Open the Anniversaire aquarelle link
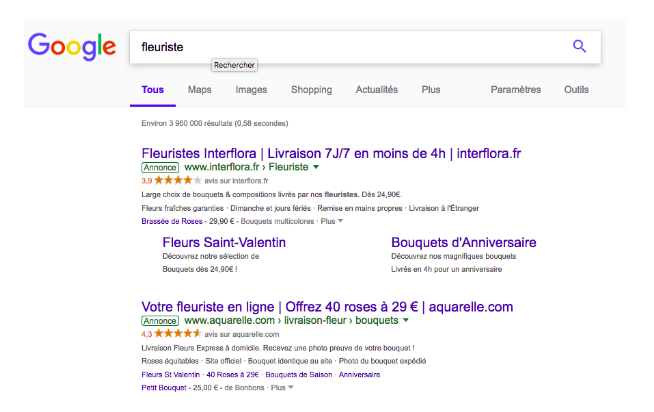This screenshot has height=412, width=654. tap(360, 374)
